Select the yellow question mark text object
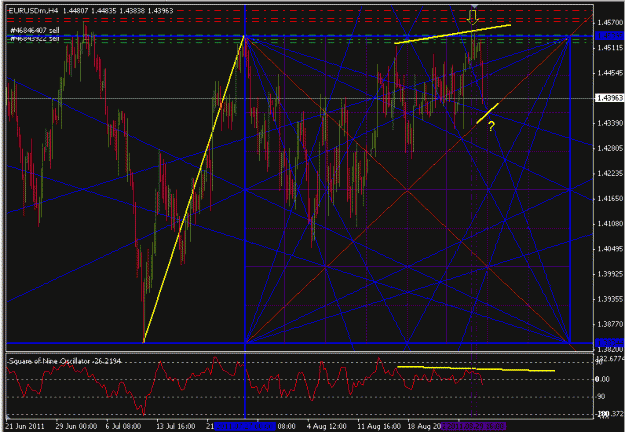625x432 pixels. pos(491,127)
